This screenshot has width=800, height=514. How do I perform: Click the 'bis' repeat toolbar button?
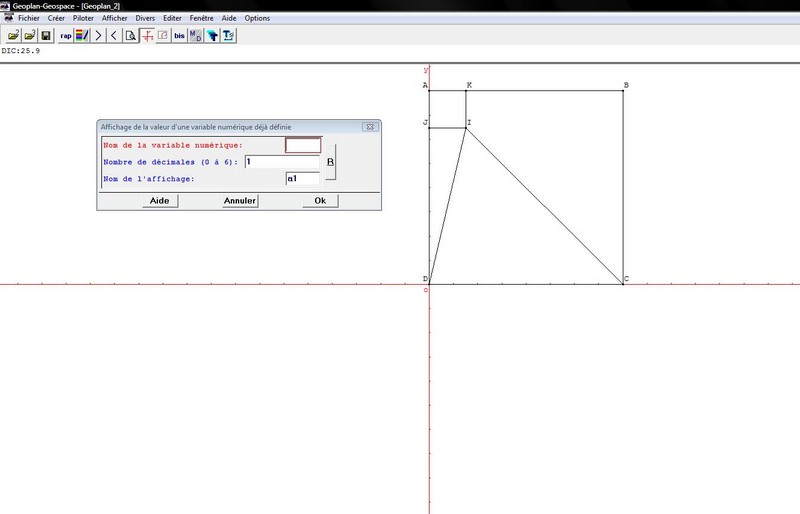coord(180,35)
